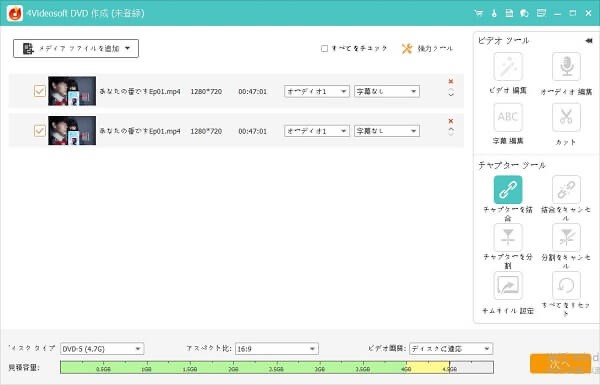Select the first video thumbnail
600x385 pixels.
[x=72, y=91]
